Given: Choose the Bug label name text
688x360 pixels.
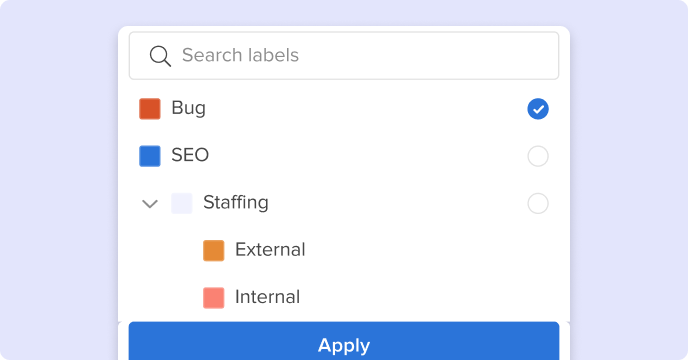Looking at the screenshot, I should [188, 108].
